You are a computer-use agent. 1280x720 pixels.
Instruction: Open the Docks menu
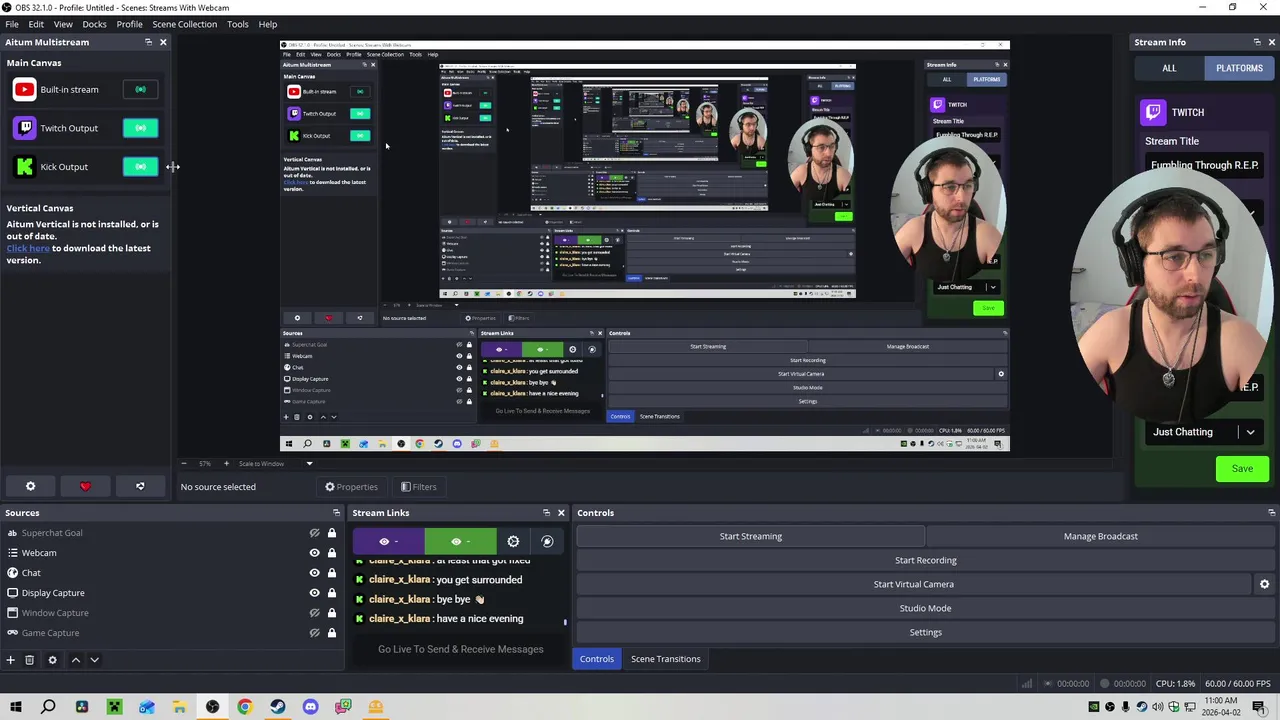pos(94,24)
